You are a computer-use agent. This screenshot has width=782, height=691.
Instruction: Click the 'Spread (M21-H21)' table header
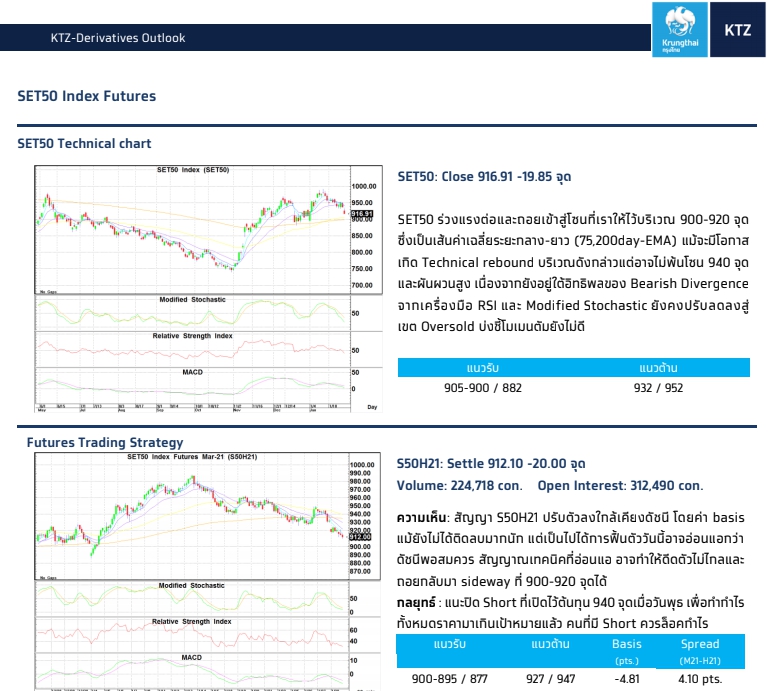(x=700, y=651)
